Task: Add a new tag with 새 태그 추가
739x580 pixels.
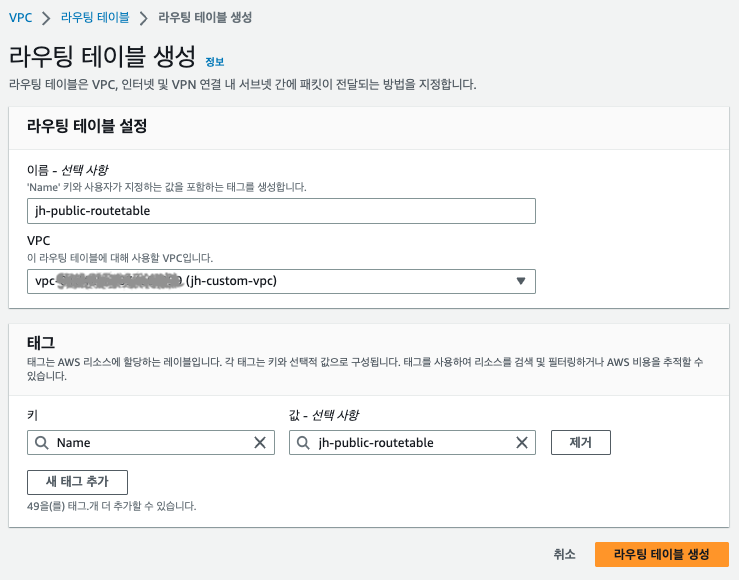Action: (77, 482)
